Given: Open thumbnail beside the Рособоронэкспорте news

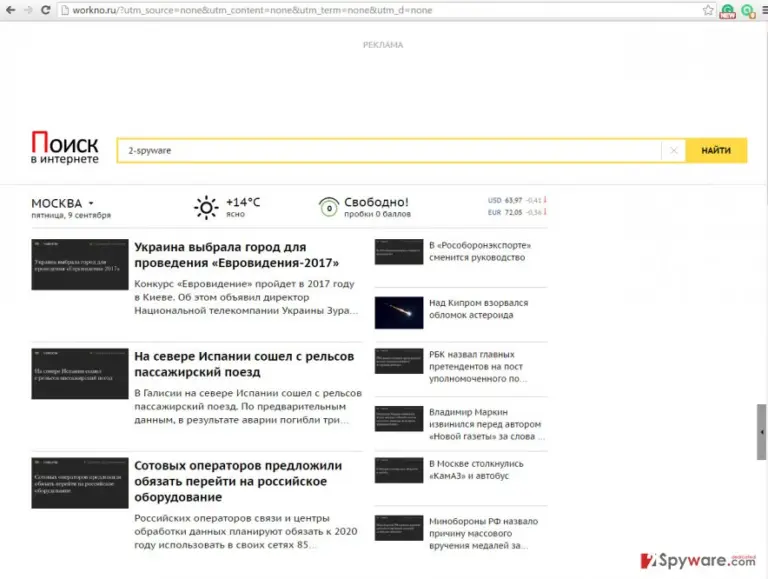Looking at the screenshot, I should pyautogui.click(x=399, y=252).
